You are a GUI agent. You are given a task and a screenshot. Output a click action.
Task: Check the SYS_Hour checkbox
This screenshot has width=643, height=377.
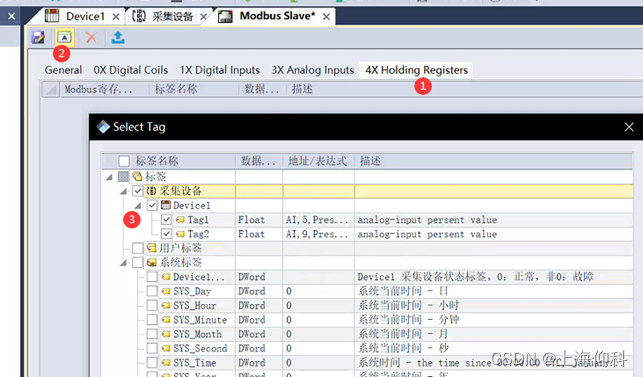click(152, 306)
